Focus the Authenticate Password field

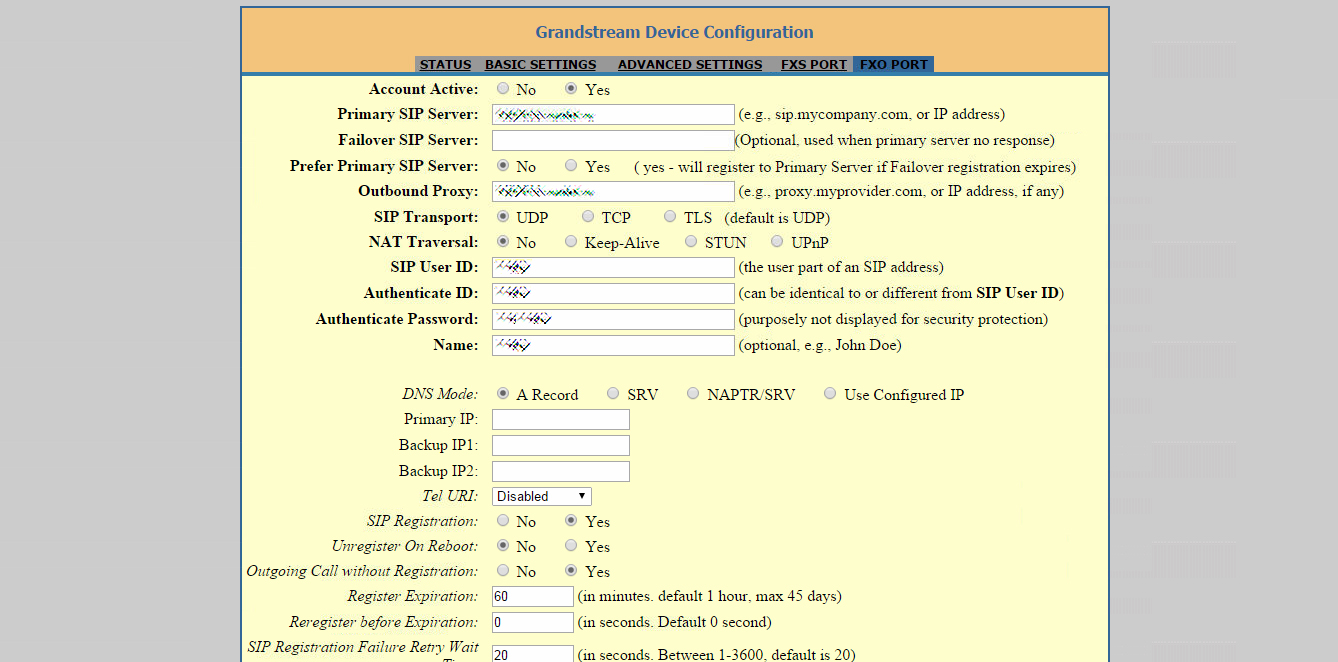point(613,320)
